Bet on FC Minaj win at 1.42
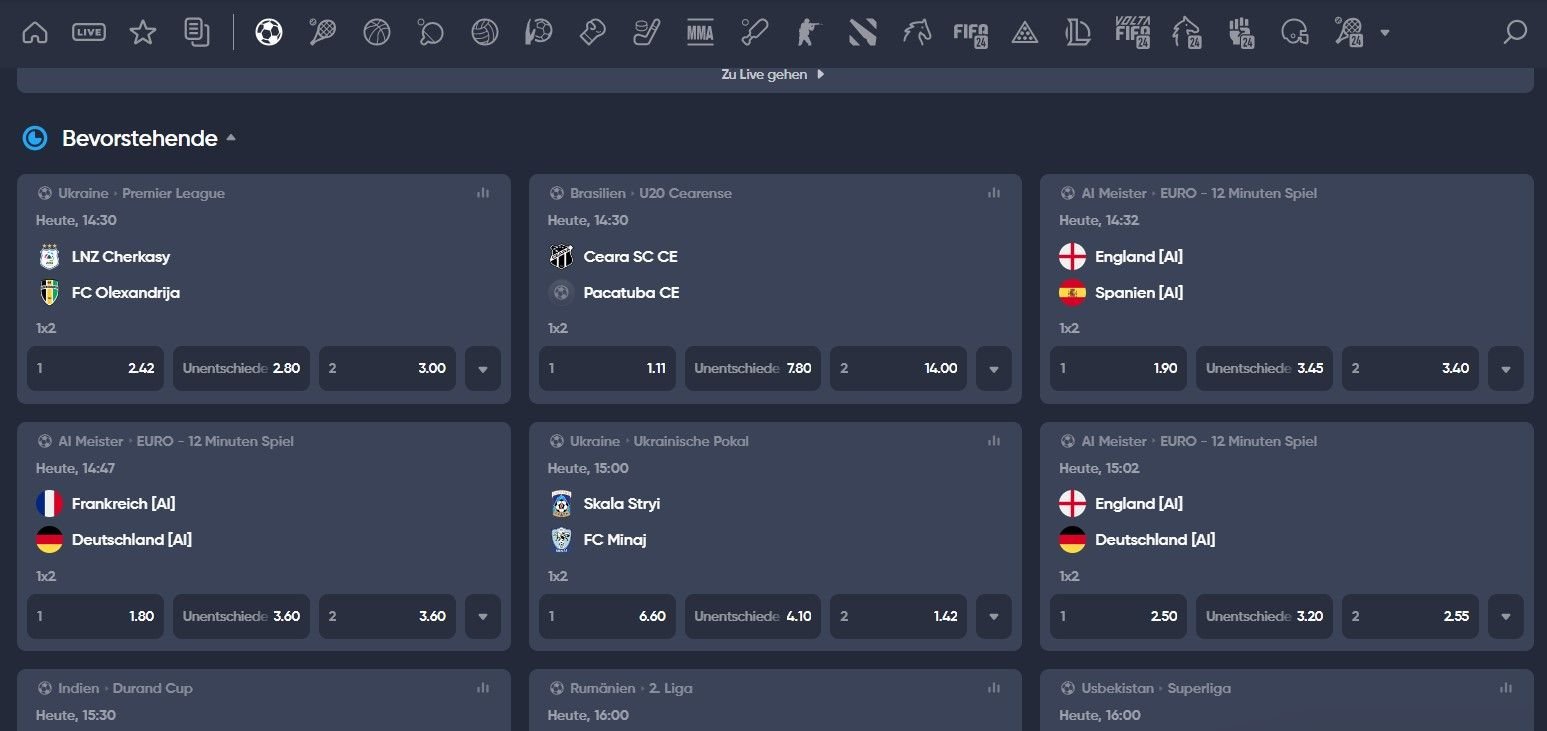1547x731 pixels. [899, 616]
